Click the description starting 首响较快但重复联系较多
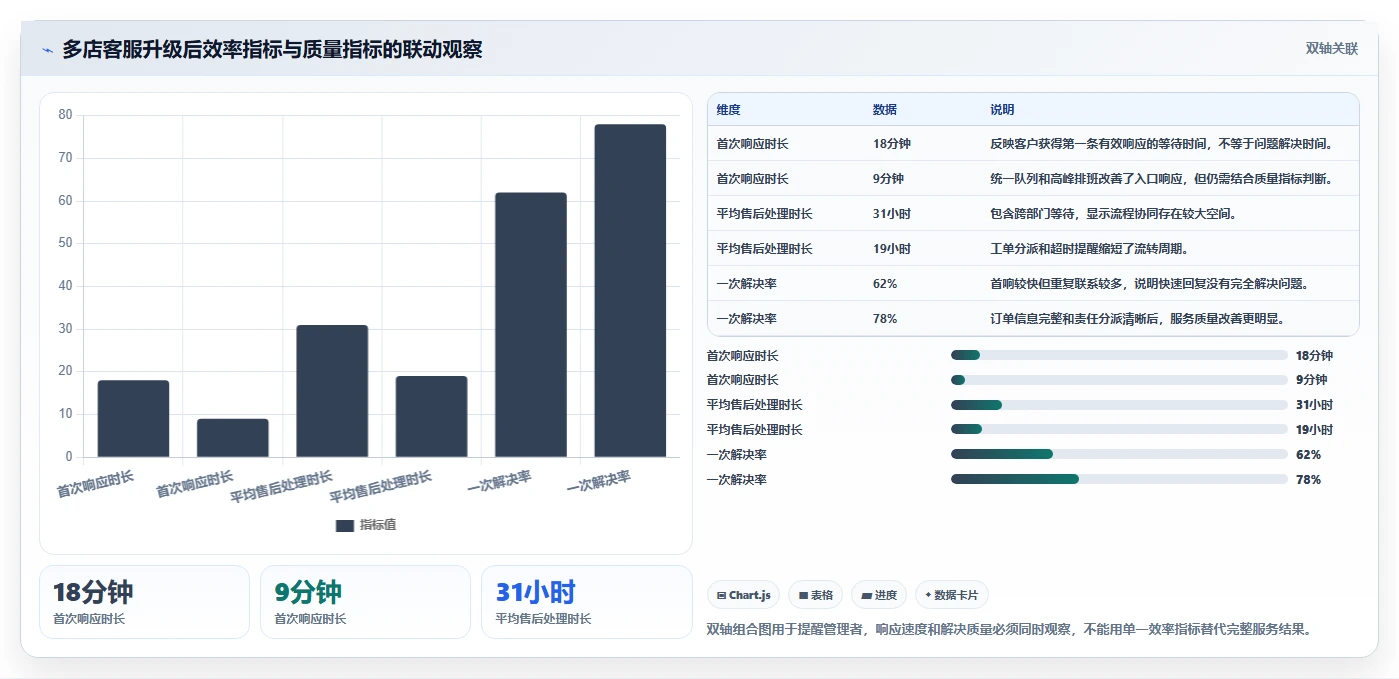This screenshot has width=1399, height=679. 1150,284
